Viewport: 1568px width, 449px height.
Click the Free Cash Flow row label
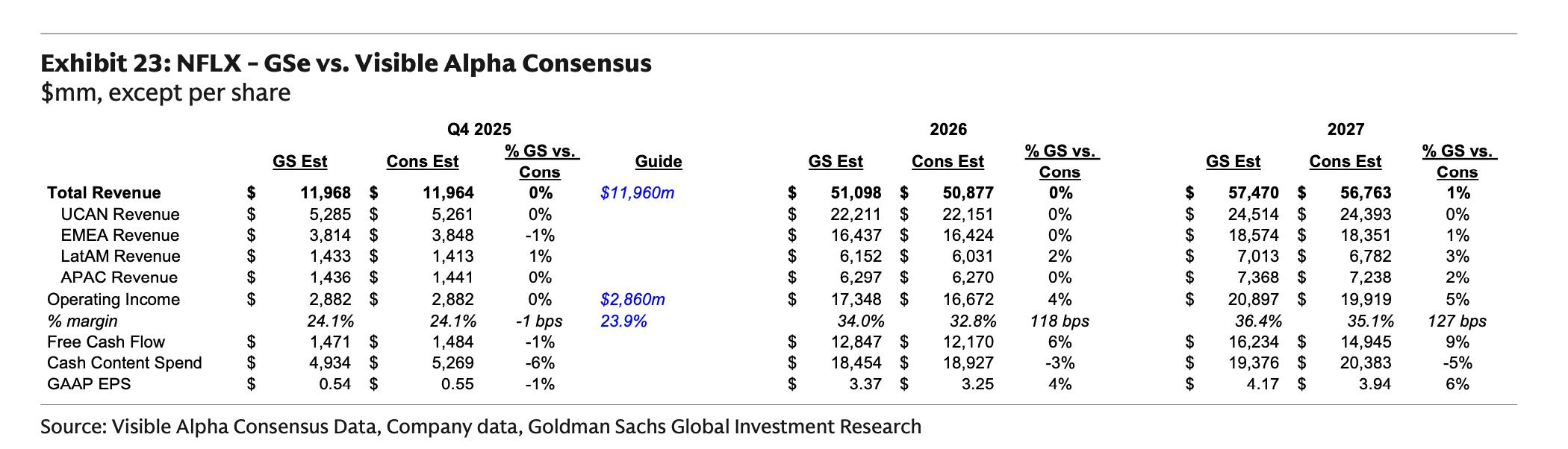coord(106,342)
